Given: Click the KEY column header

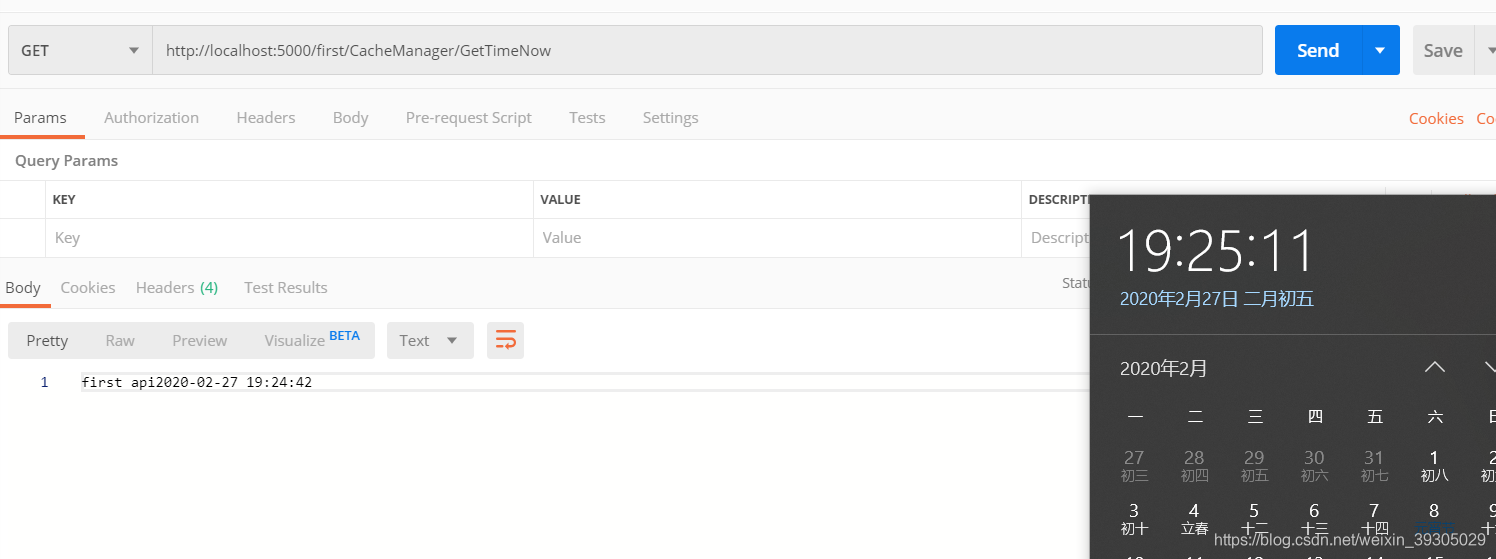Looking at the screenshot, I should point(64,200).
